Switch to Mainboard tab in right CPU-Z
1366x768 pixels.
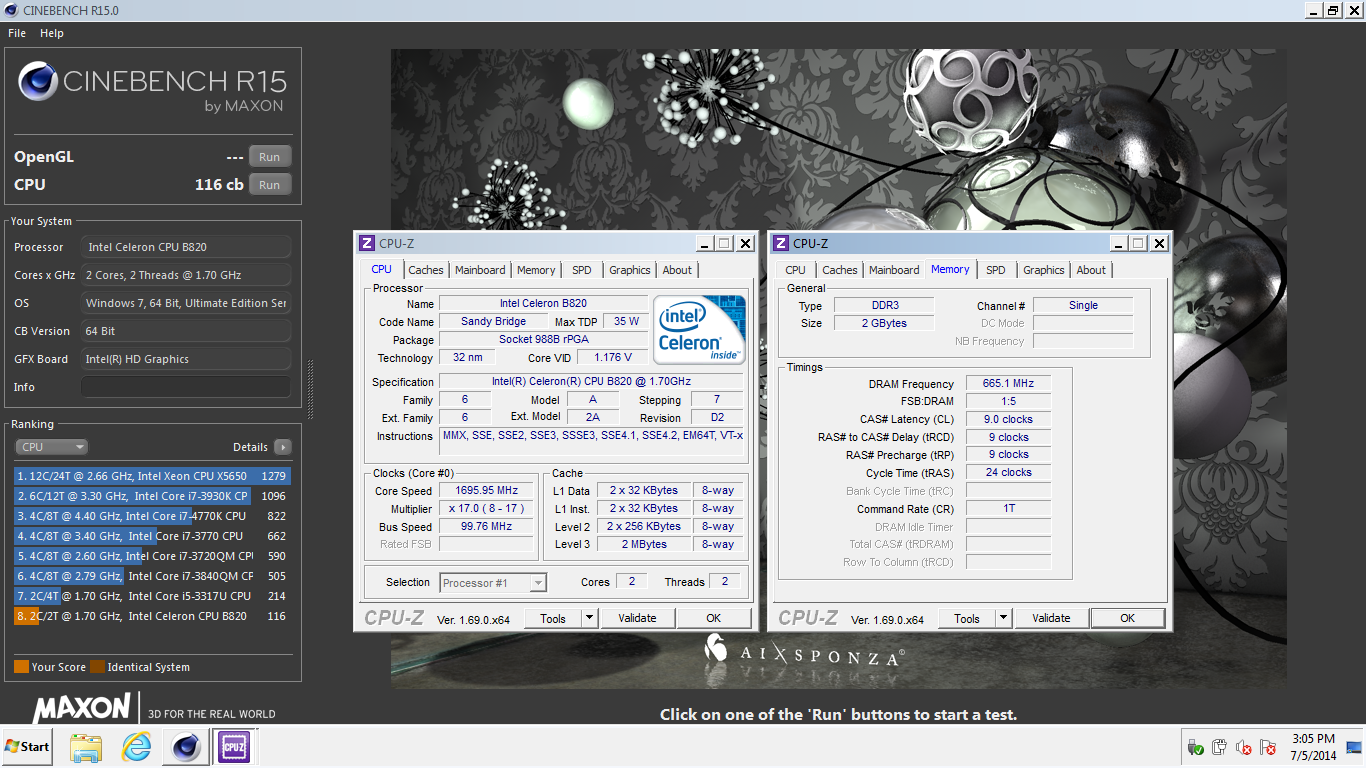tap(894, 270)
